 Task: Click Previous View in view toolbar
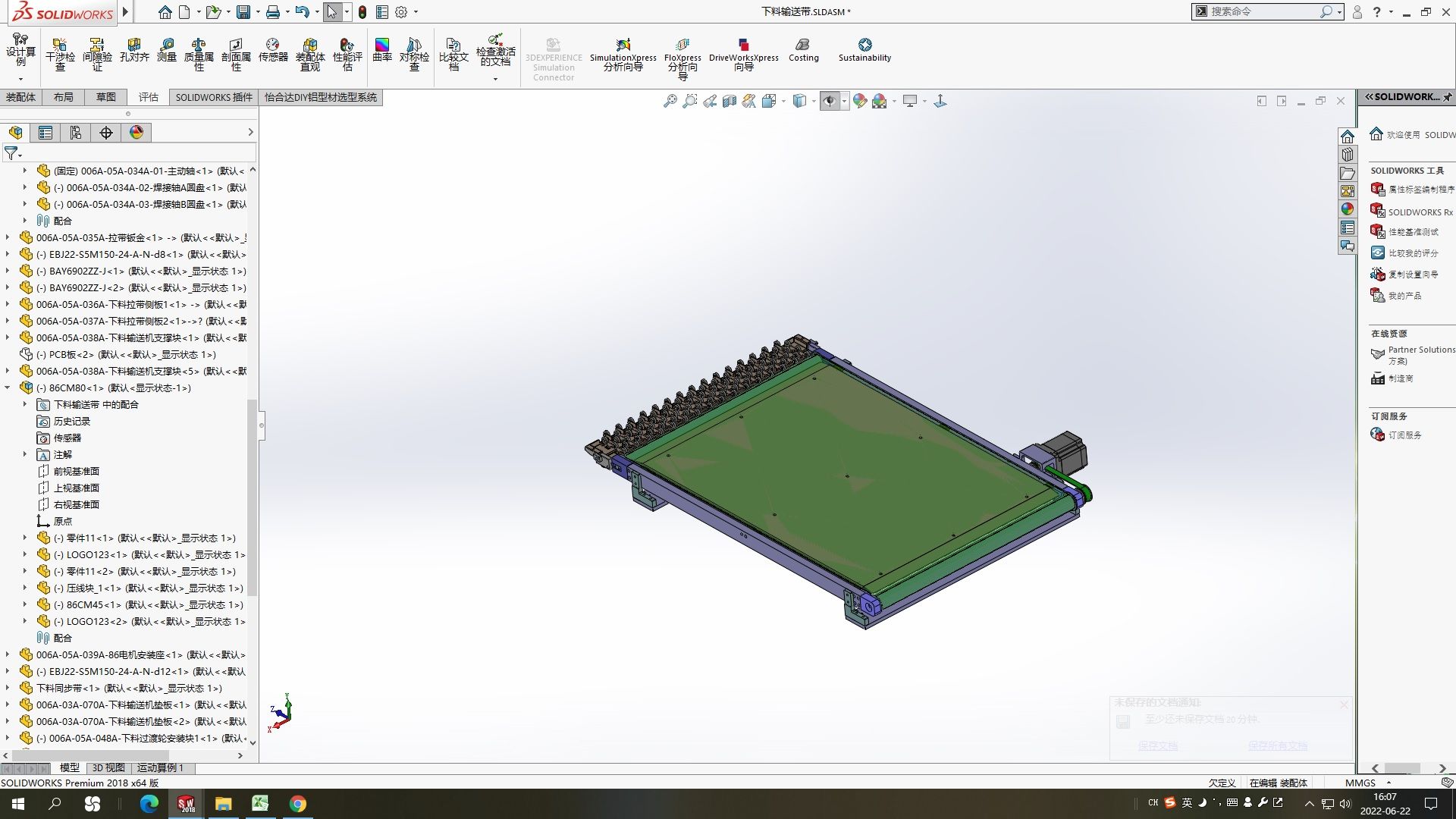click(710, 101)
